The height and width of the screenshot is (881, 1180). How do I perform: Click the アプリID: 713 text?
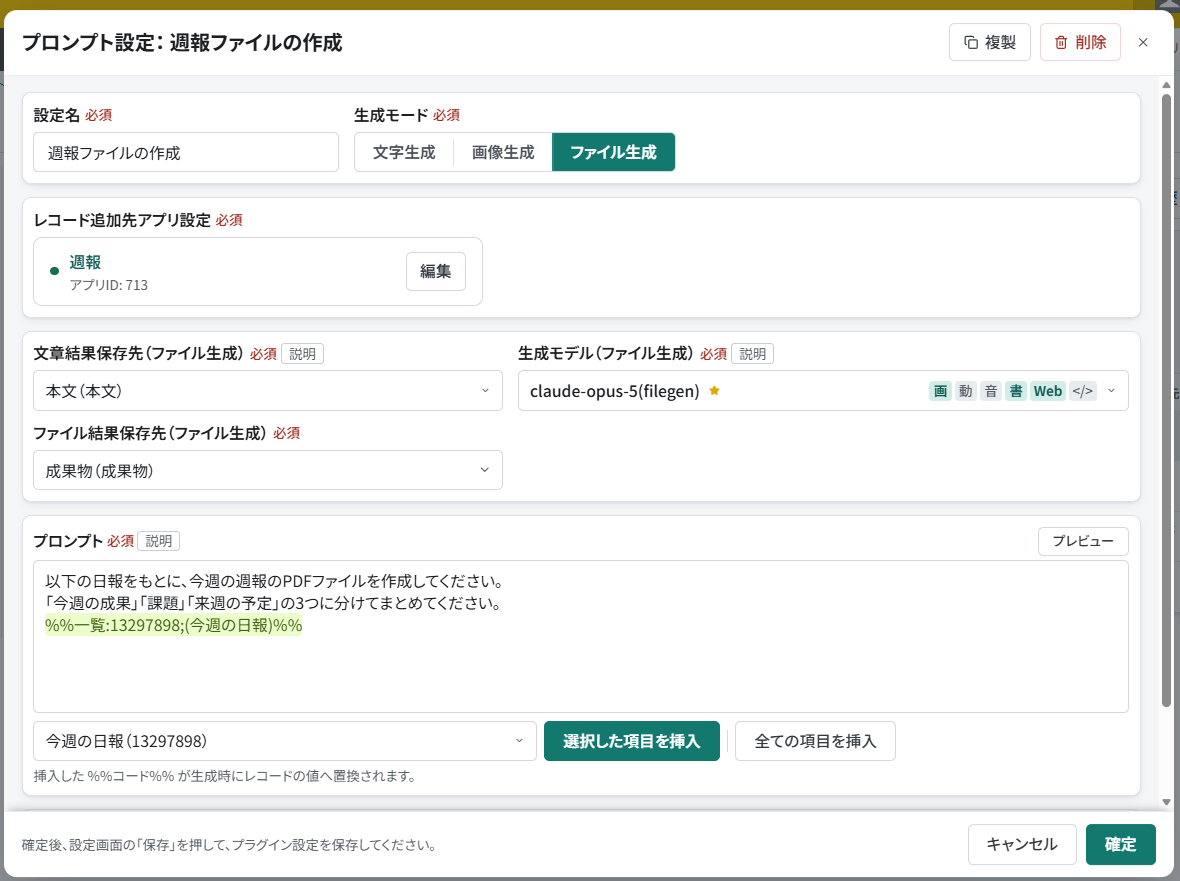tap(108, 285)
